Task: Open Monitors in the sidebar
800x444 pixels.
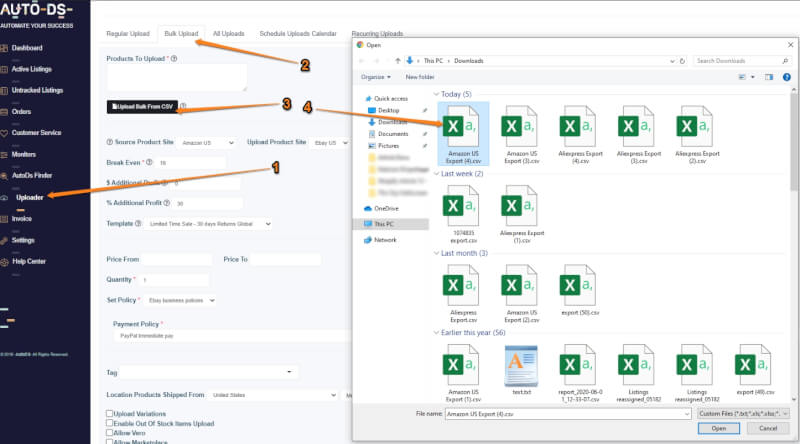Action: tap(24, 154)
